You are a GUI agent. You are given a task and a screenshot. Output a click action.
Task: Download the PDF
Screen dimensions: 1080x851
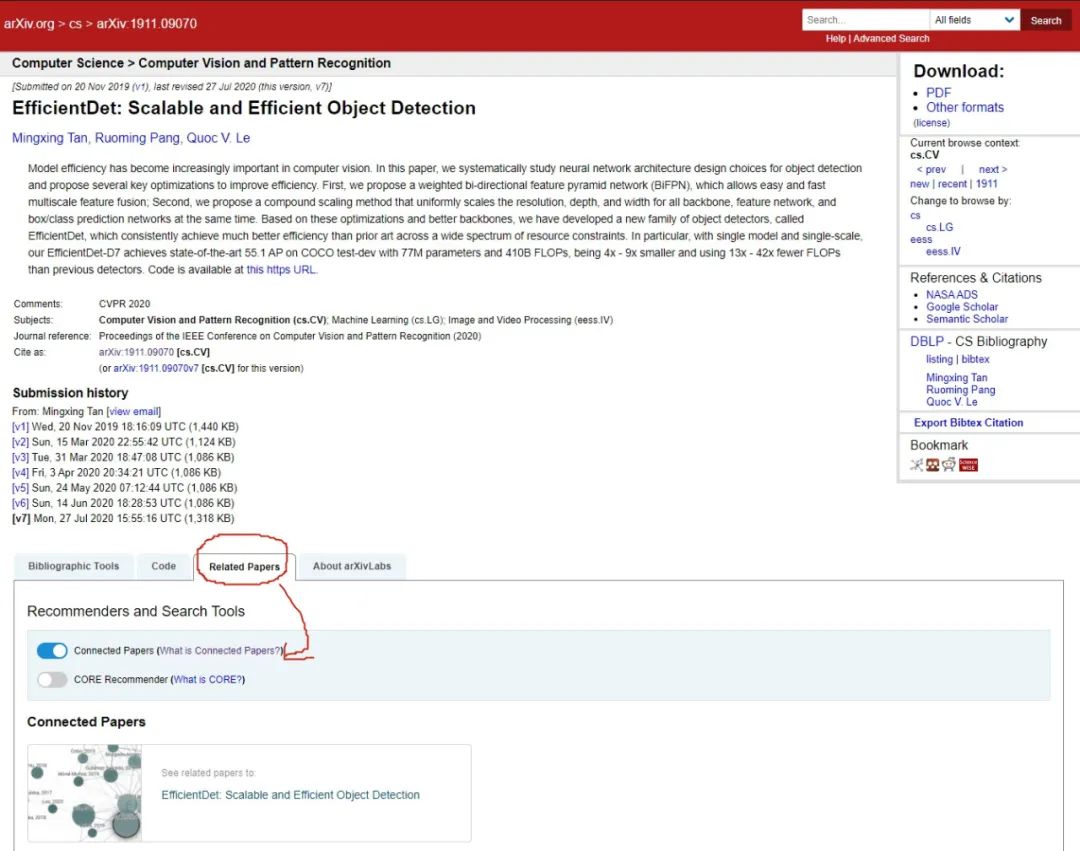click(938, 92)
